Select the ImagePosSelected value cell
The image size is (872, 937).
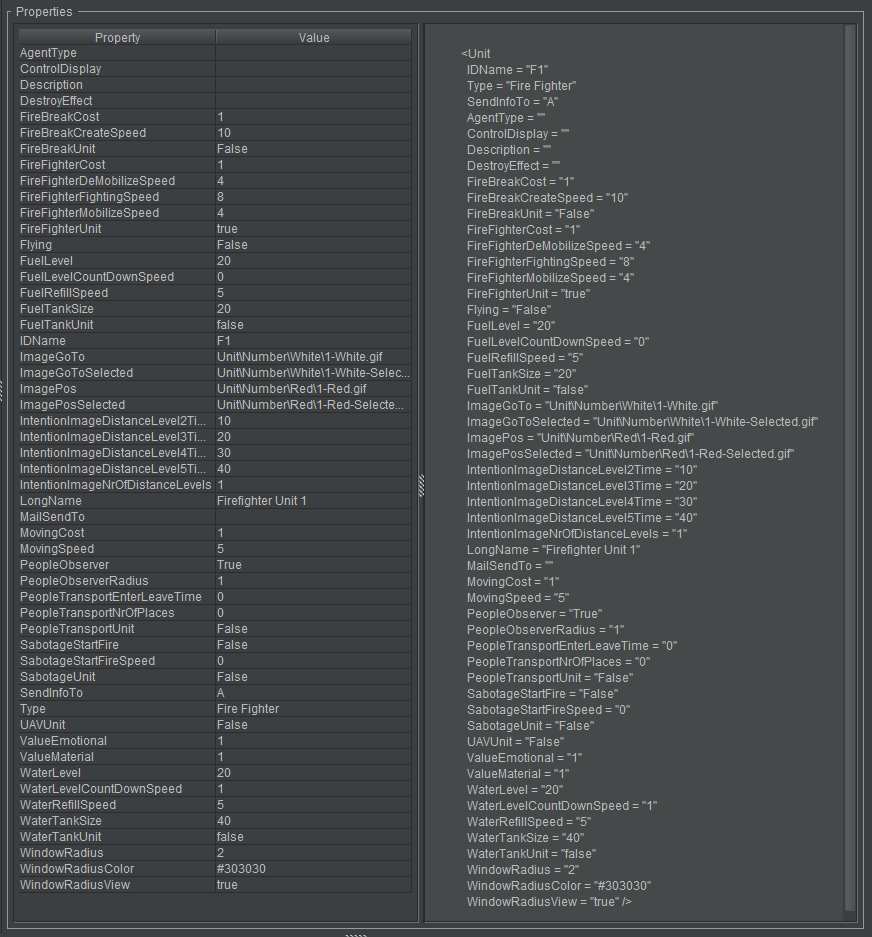pyautogui.click(x=313, y=405)
